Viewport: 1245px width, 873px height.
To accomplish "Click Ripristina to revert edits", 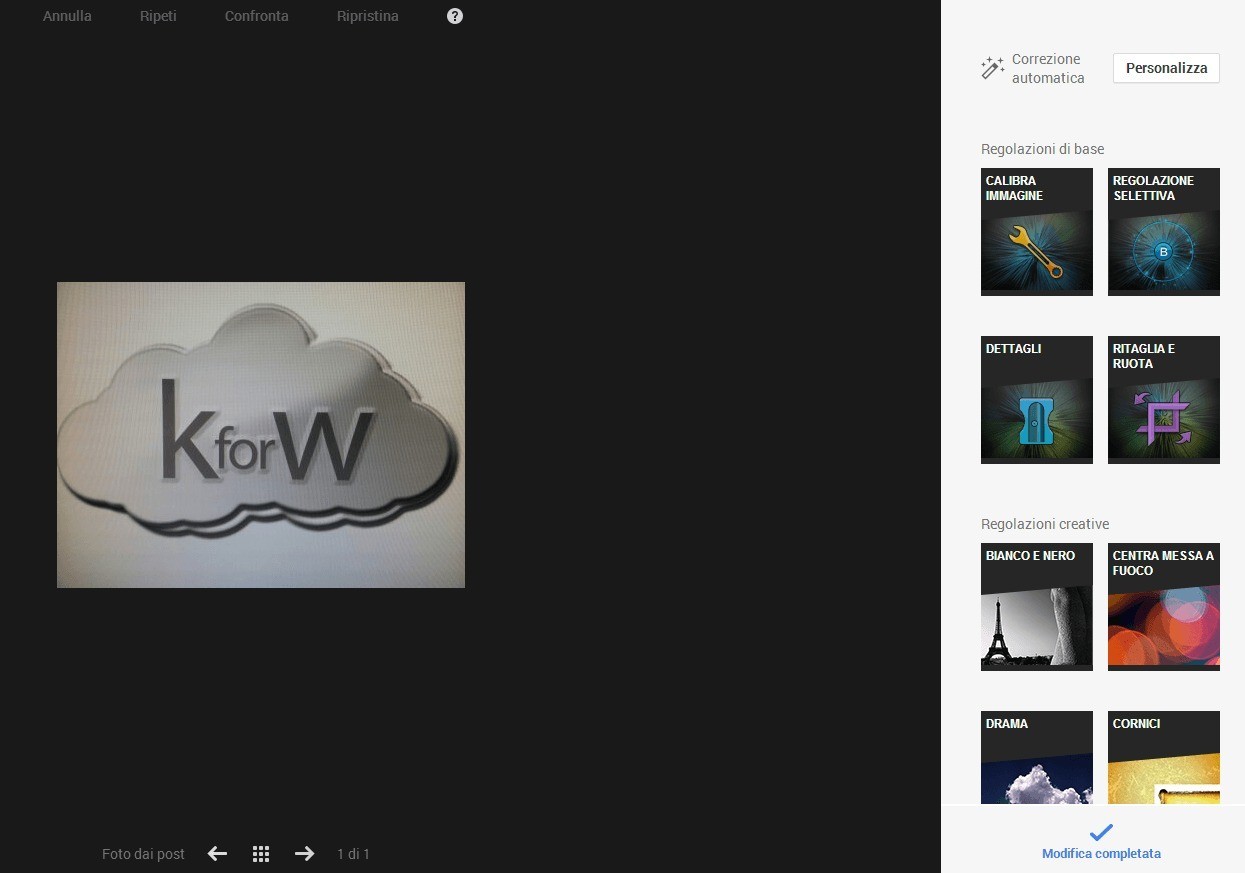I will point(367,16).
